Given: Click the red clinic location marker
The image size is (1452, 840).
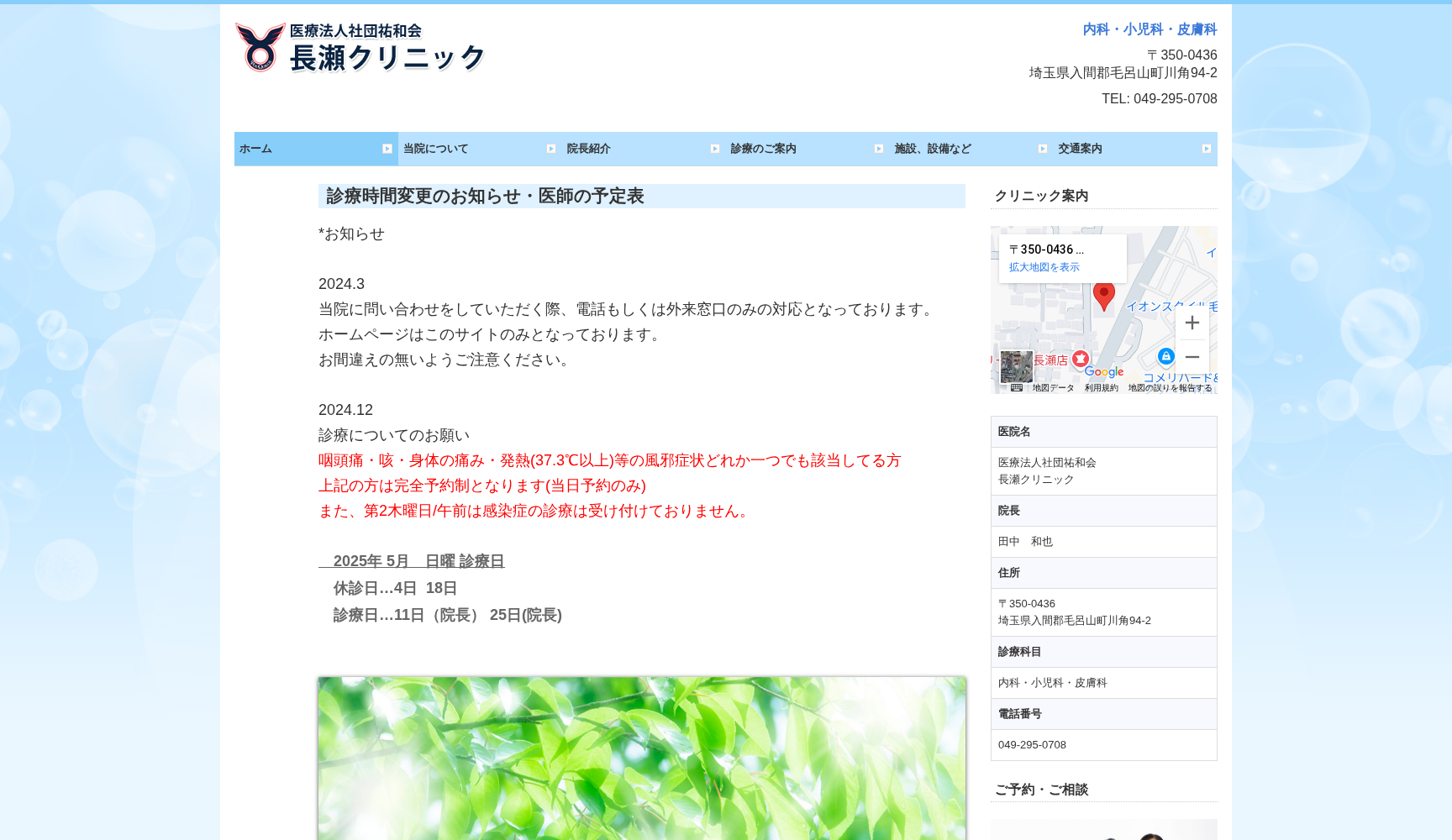Looking at the screenshot, I should 1104,294.
